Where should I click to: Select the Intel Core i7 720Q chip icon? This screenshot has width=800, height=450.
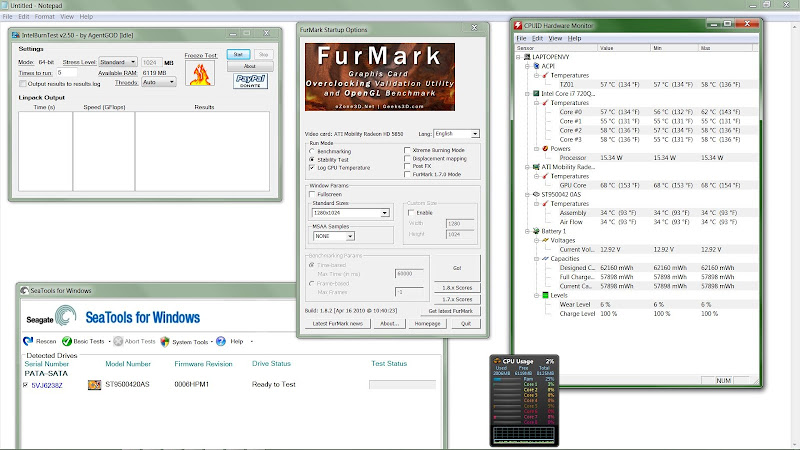tap(536, 93)
